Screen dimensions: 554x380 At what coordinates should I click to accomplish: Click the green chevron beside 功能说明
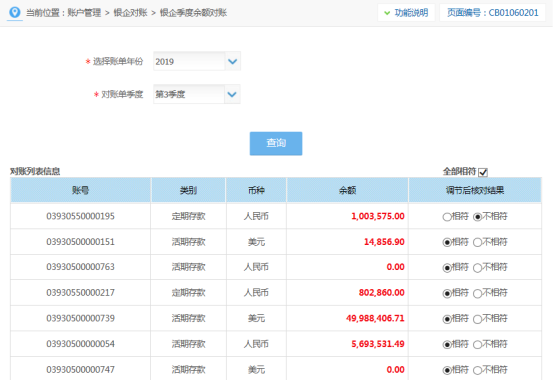387,13
